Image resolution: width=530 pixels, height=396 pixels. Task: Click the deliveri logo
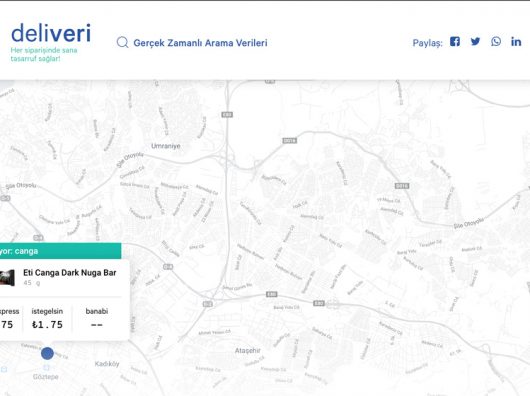(x=51, y=33)
